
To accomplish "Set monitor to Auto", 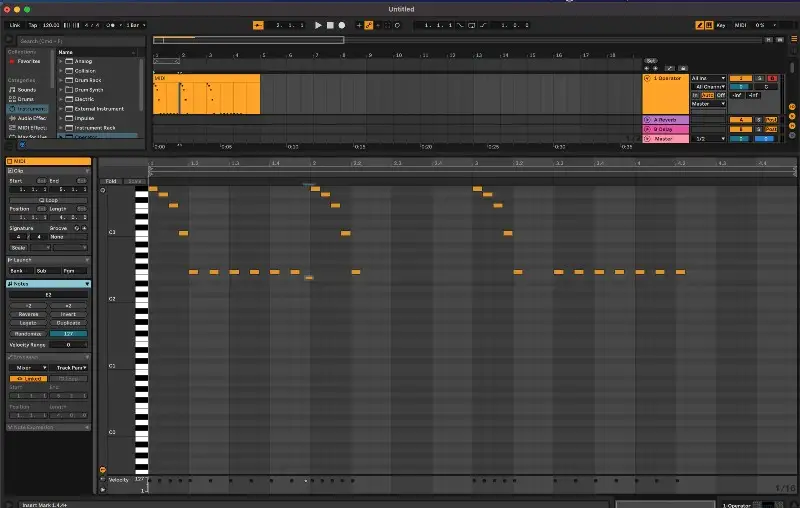I will (x=707, y=95).
